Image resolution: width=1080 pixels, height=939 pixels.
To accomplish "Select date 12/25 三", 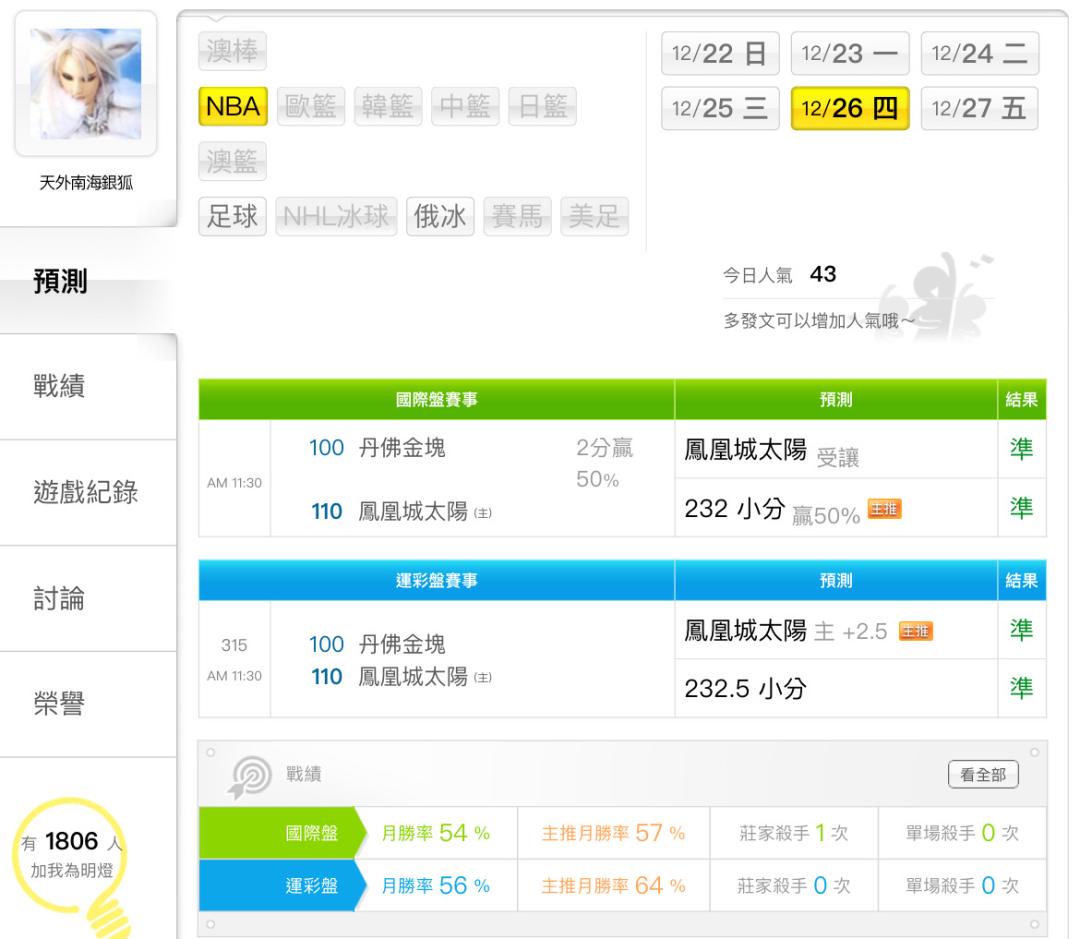I will [720, 108].
